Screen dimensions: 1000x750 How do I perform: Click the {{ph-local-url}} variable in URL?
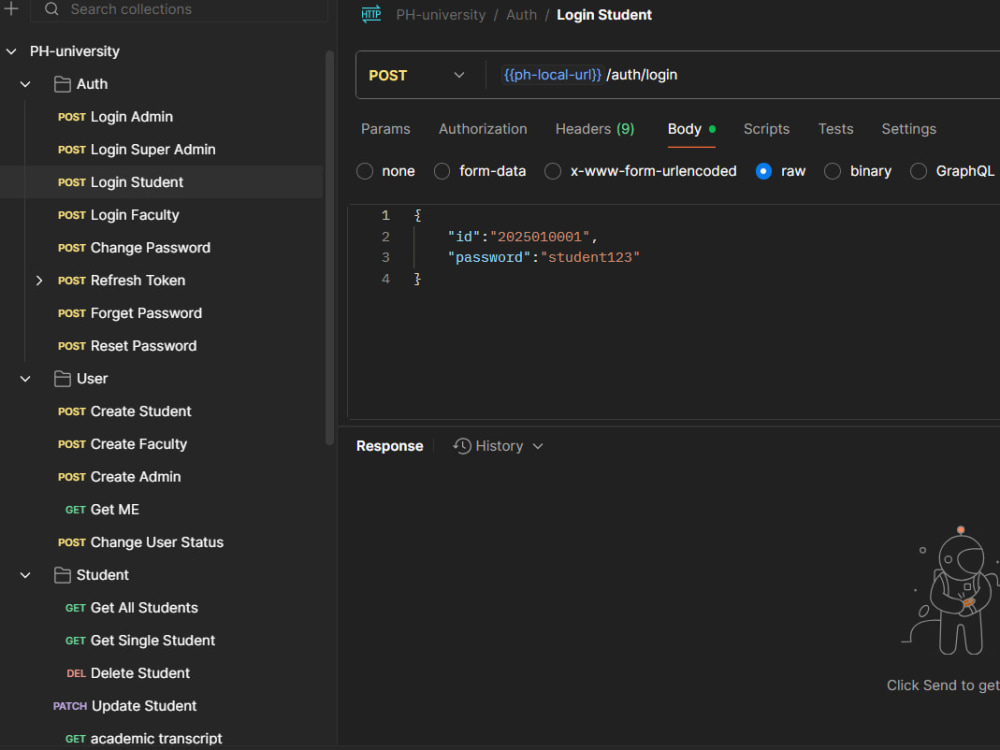point(552,75)
